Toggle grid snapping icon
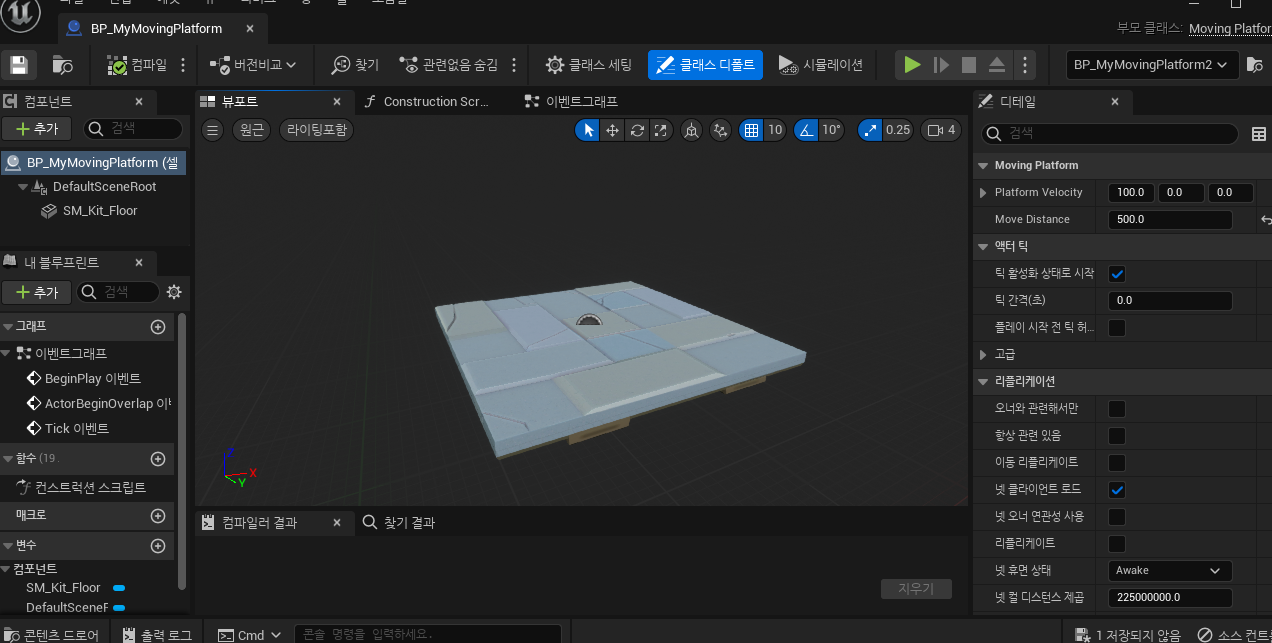The image size is (1272, 643). pyautogui.click(x=750, y=130)
